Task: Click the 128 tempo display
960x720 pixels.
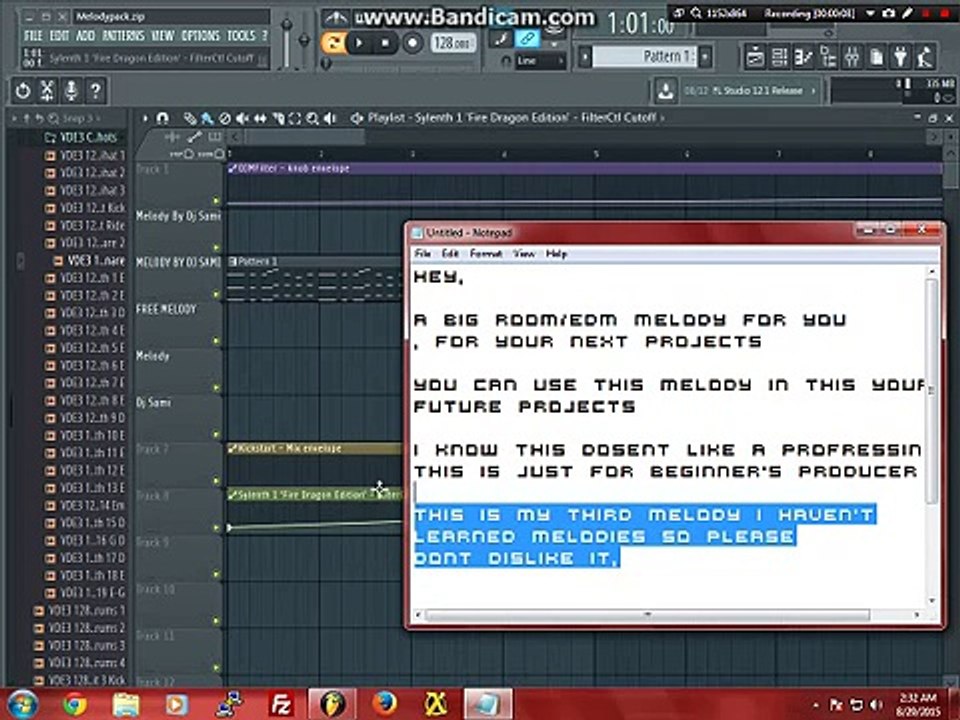Action: click(452, 43)
